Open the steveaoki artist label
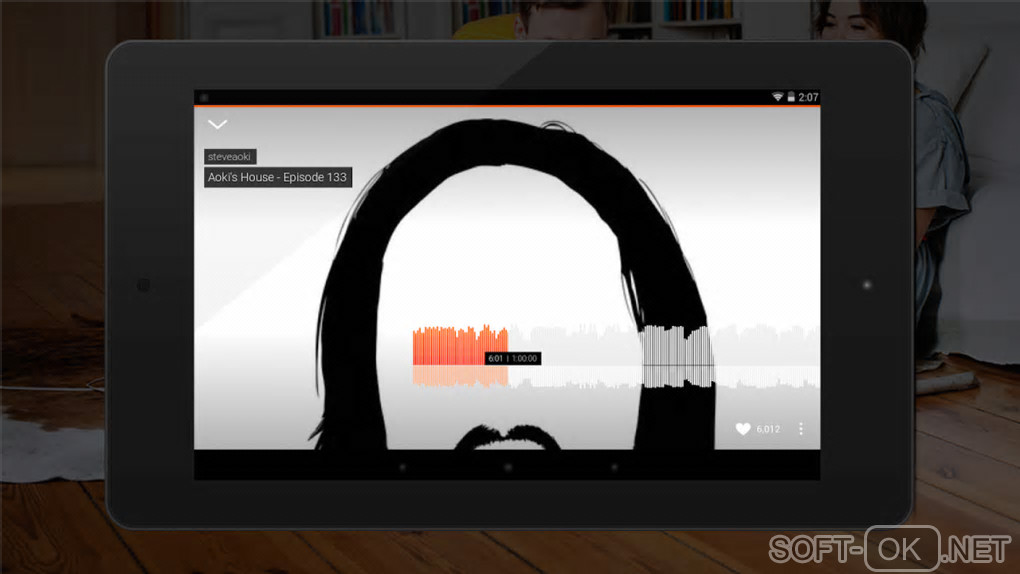Viewport: 1020px width, 574px height. click(230, 157)
